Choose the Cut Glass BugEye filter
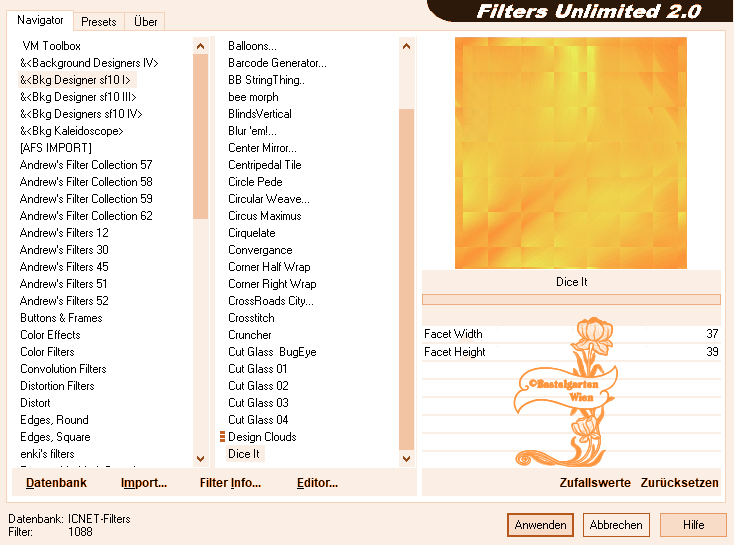Viewport: 734px width, 545px height. click(x=272, y=352)
